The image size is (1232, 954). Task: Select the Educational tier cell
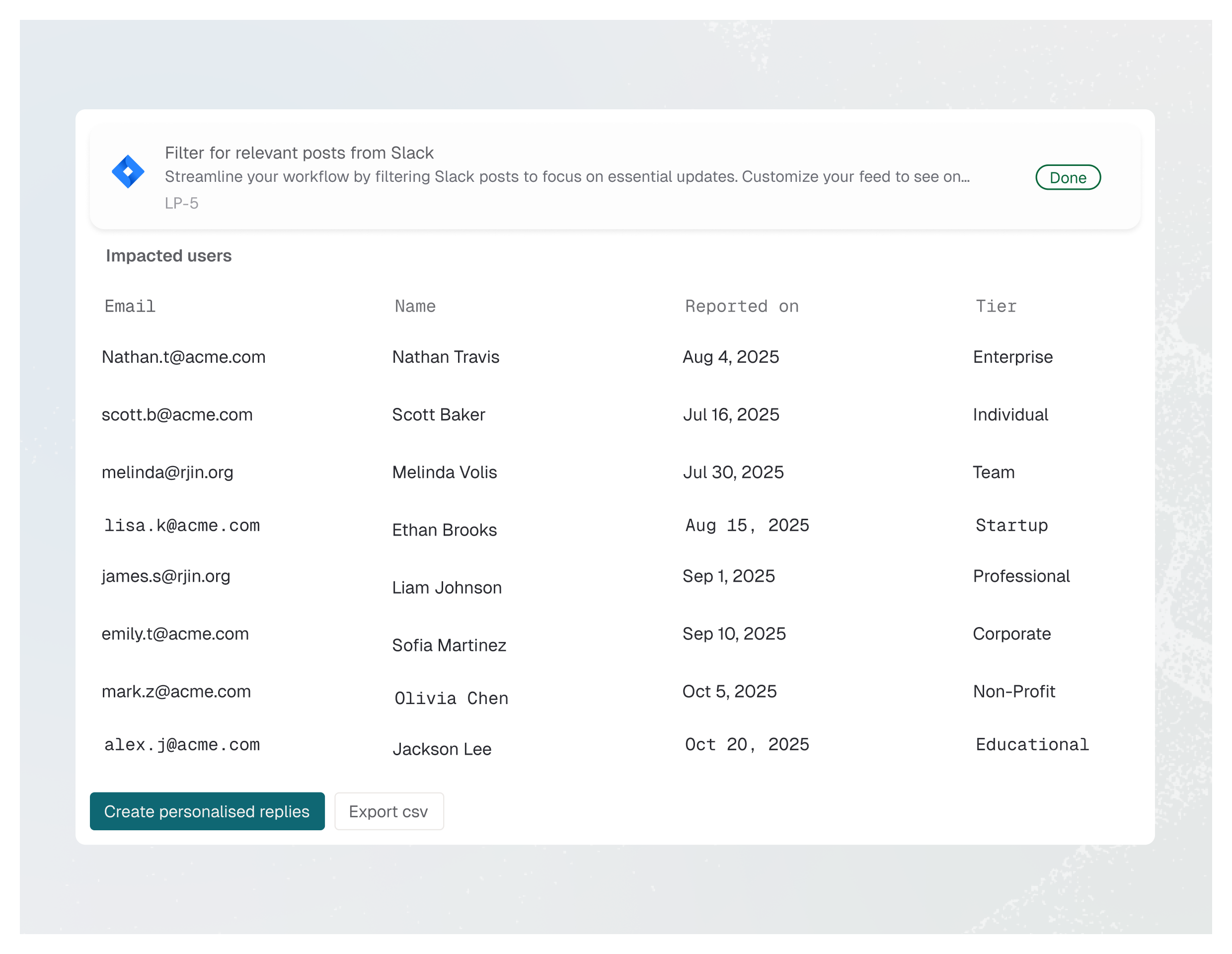pyautogui.click(x=1032, y=745)
